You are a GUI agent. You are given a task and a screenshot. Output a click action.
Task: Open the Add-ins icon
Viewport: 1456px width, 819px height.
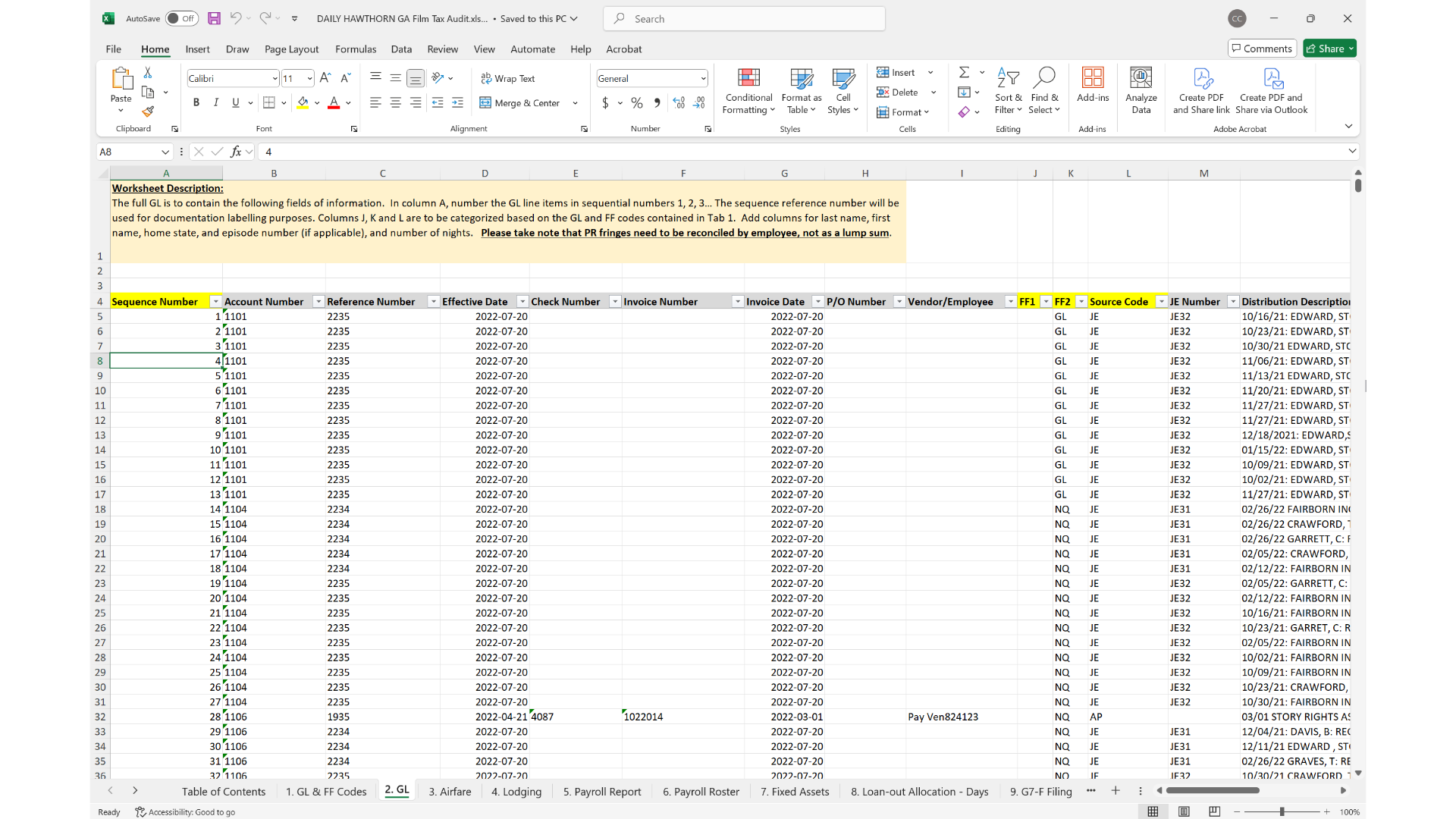click(x=1093, y=77)
